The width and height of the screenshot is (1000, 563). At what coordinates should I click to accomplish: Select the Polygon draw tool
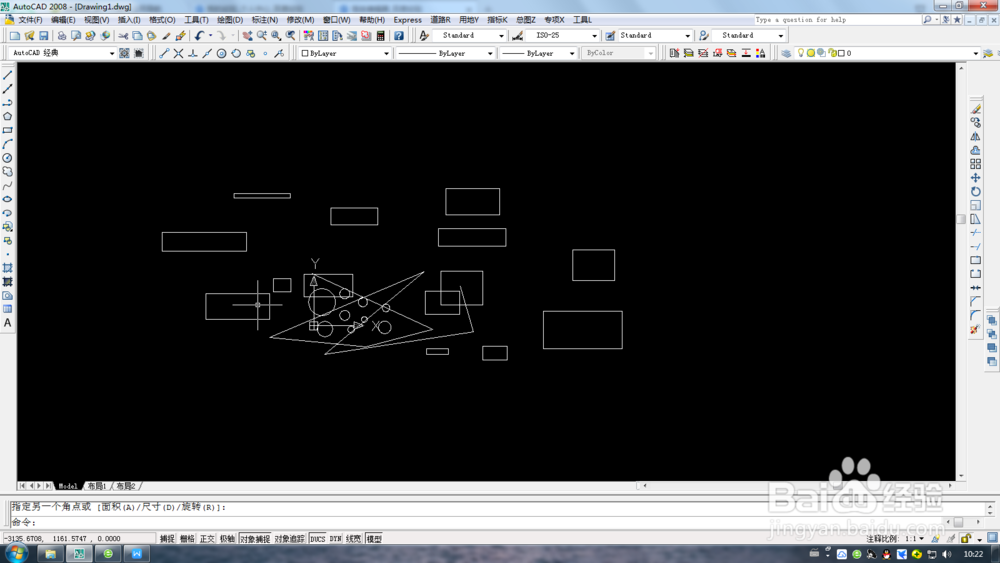(8, 117)
